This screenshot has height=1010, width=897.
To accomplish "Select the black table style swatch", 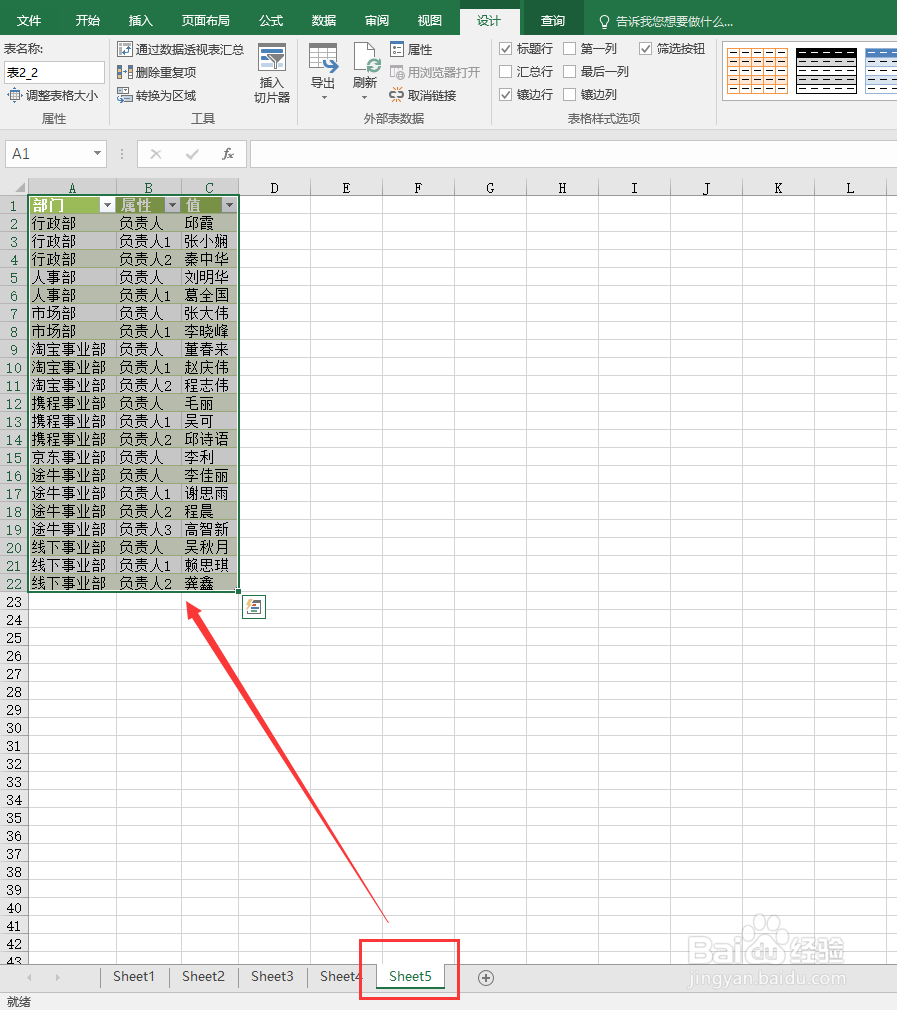I will tap(826, 70).
